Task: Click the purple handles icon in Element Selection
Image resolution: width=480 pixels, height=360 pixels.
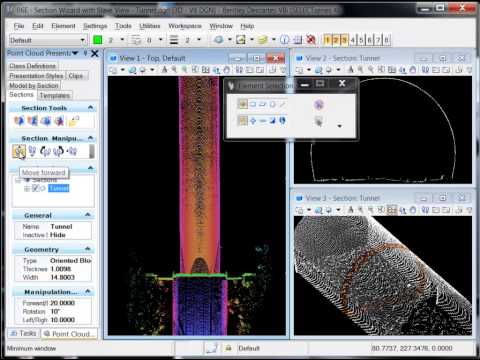Action: (319, 105)
